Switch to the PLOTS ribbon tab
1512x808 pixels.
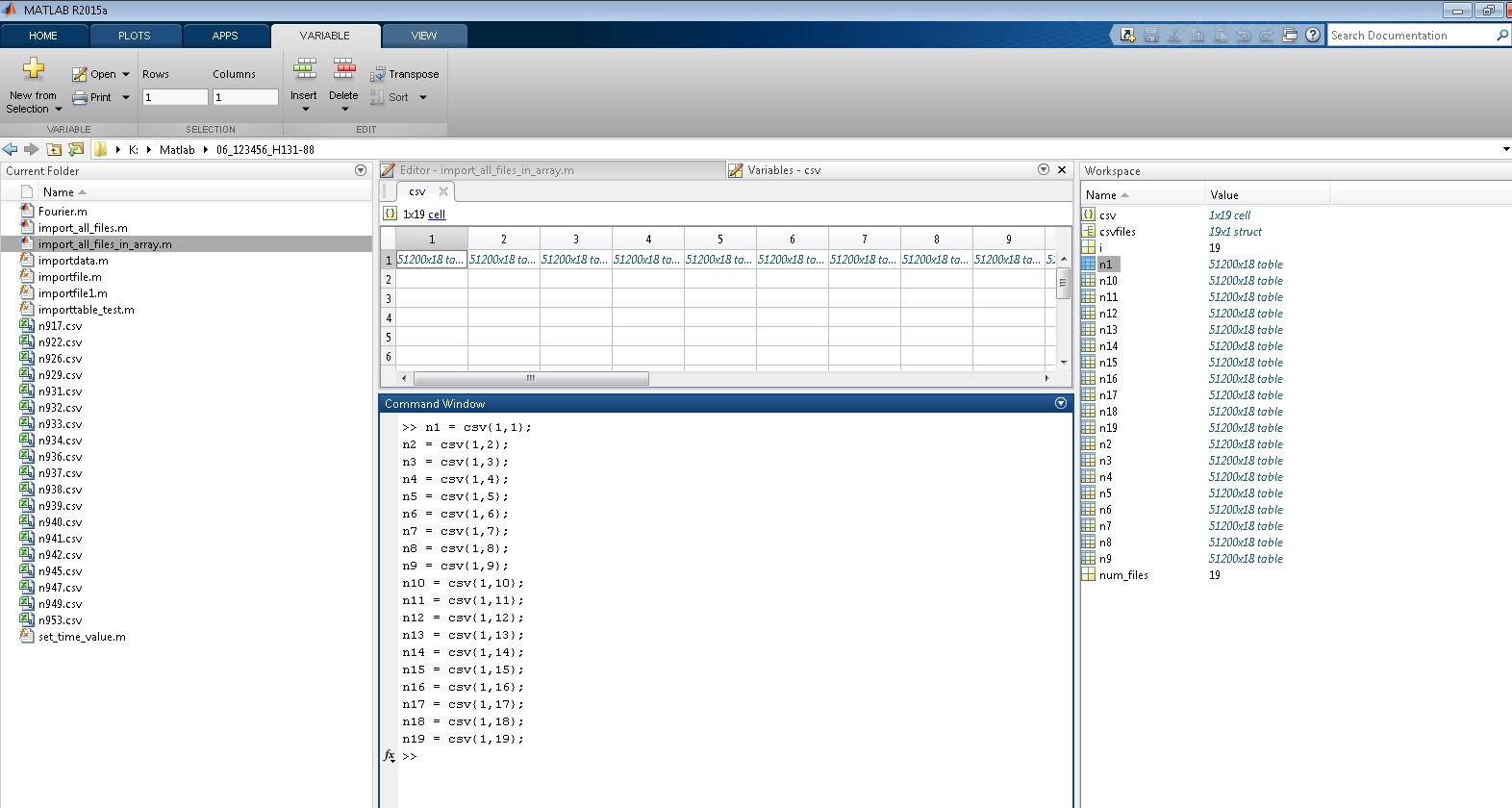[x=135, y=36]
